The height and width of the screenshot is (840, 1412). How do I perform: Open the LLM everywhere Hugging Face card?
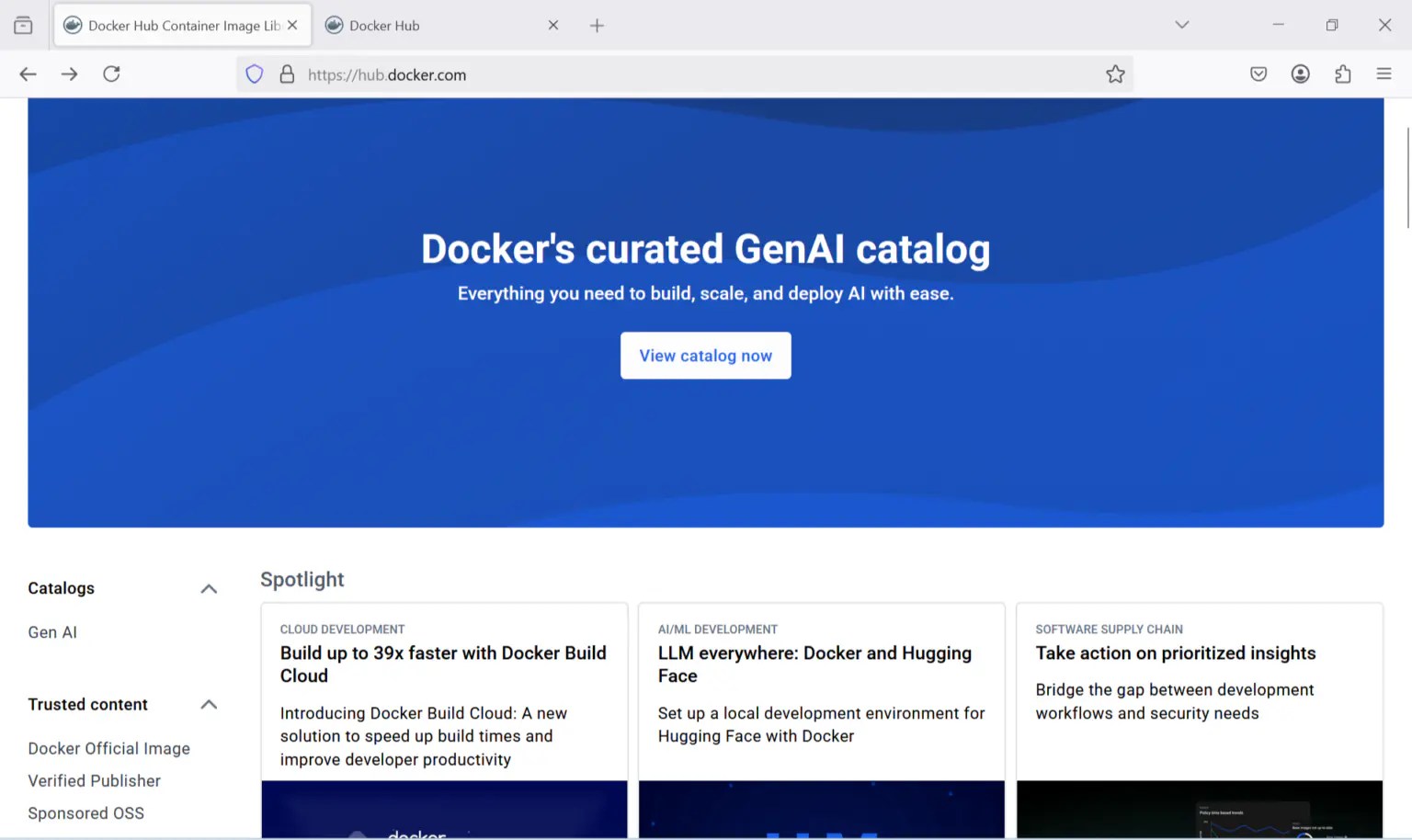[822, 721]
